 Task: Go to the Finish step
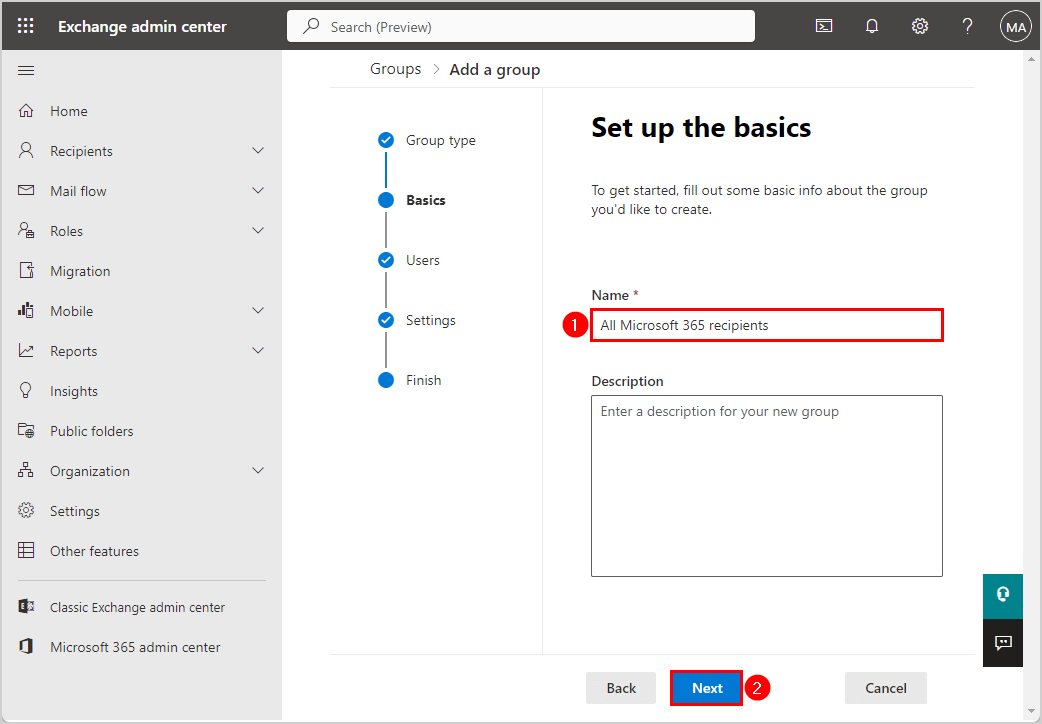click(x=423, y=380)
